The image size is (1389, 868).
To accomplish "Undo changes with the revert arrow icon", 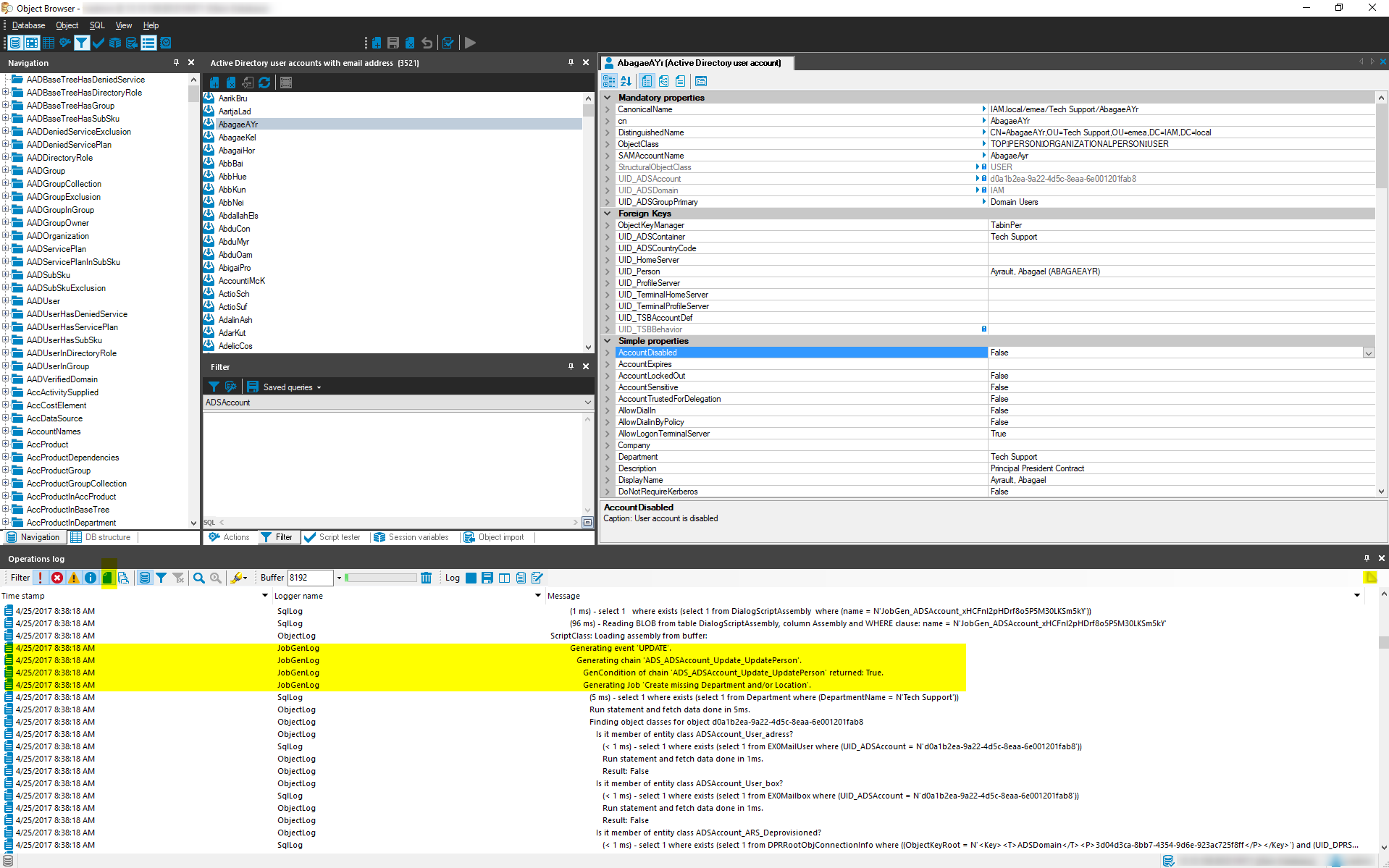I will [x=427, y=43].
